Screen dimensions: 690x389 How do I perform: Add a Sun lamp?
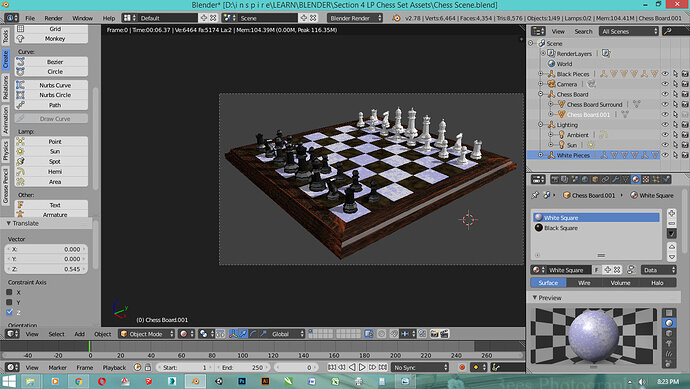point(51,151)
